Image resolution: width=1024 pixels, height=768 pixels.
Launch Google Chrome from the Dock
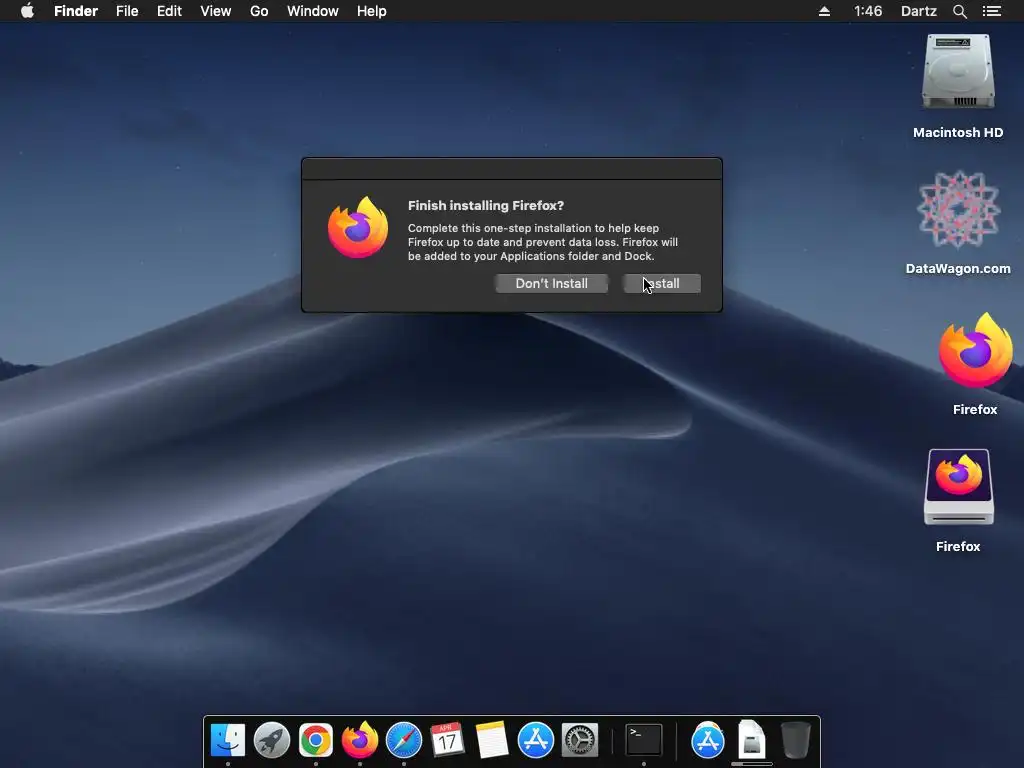[315, 740]
